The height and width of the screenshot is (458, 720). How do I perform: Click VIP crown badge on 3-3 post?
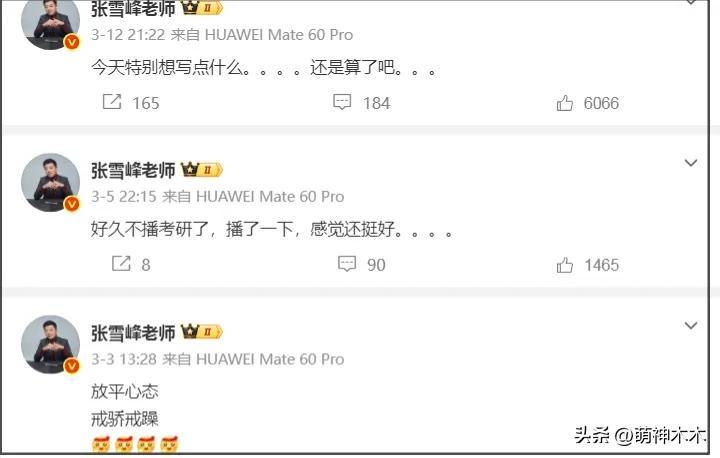202,332
